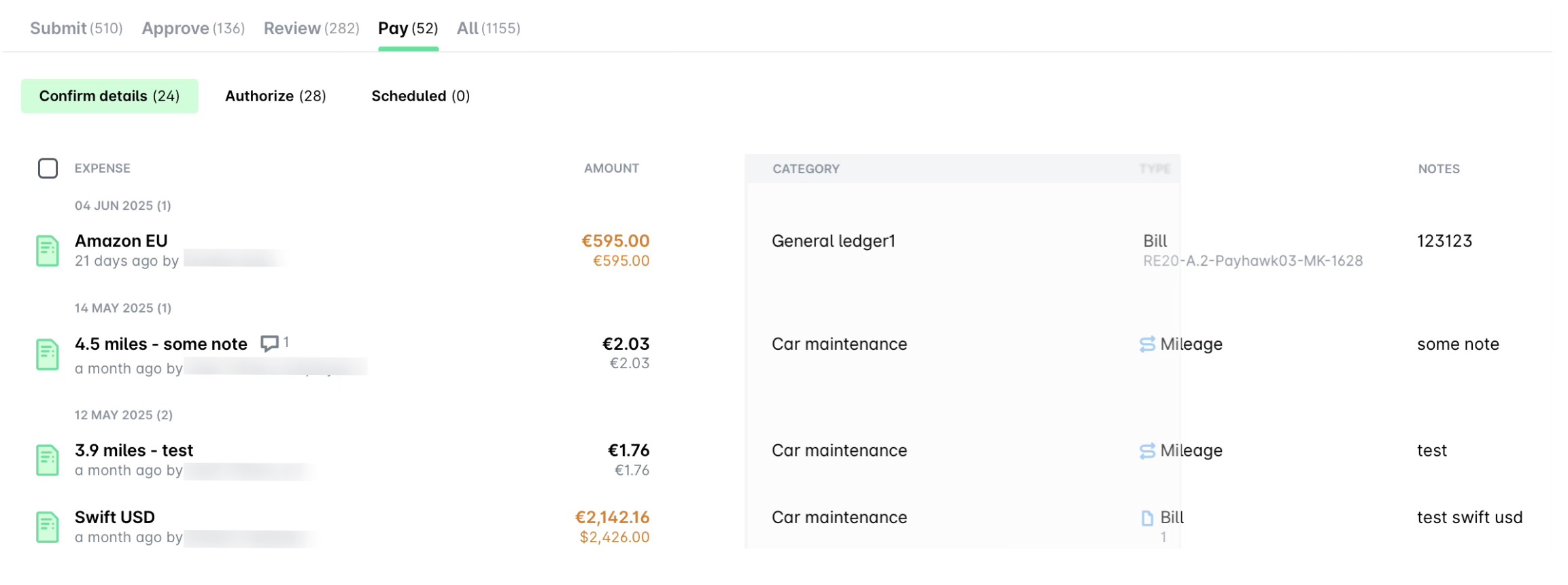Click the 4.5 miles expense document icon
The width and height of the screenshot is (1568, 585).
click(x=47, y=354)
